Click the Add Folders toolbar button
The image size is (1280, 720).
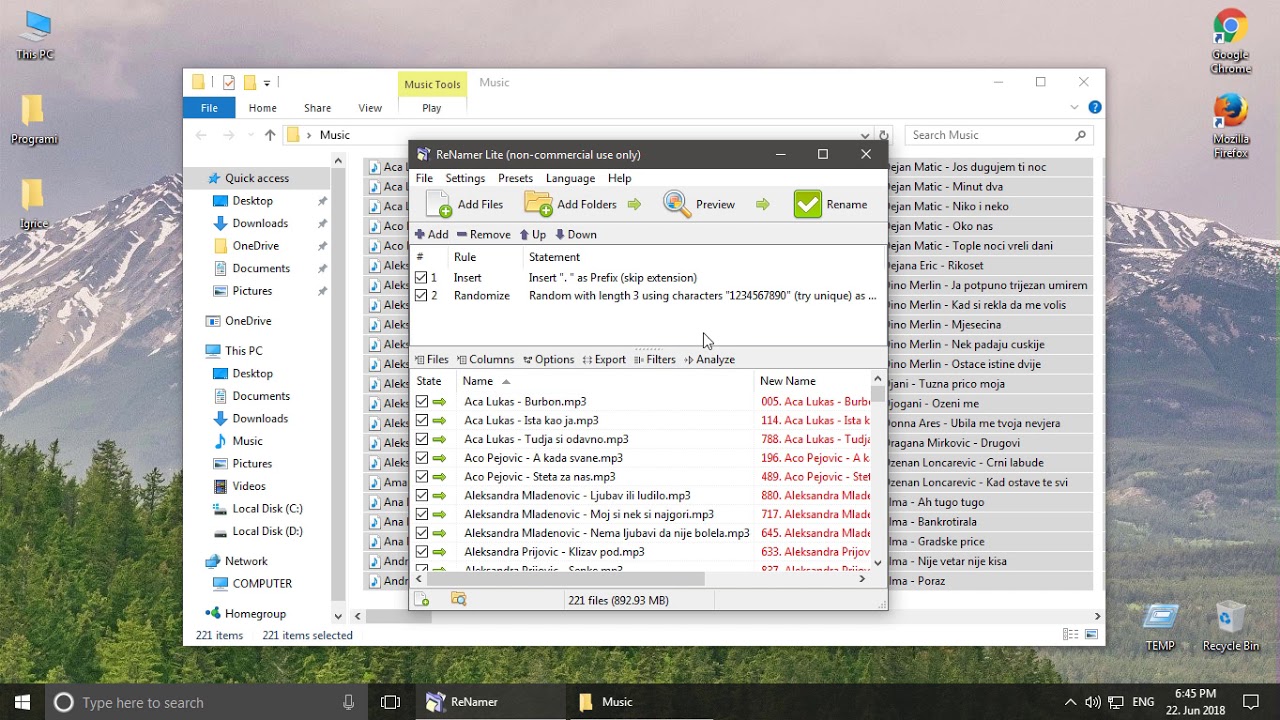tap(571, 204)
